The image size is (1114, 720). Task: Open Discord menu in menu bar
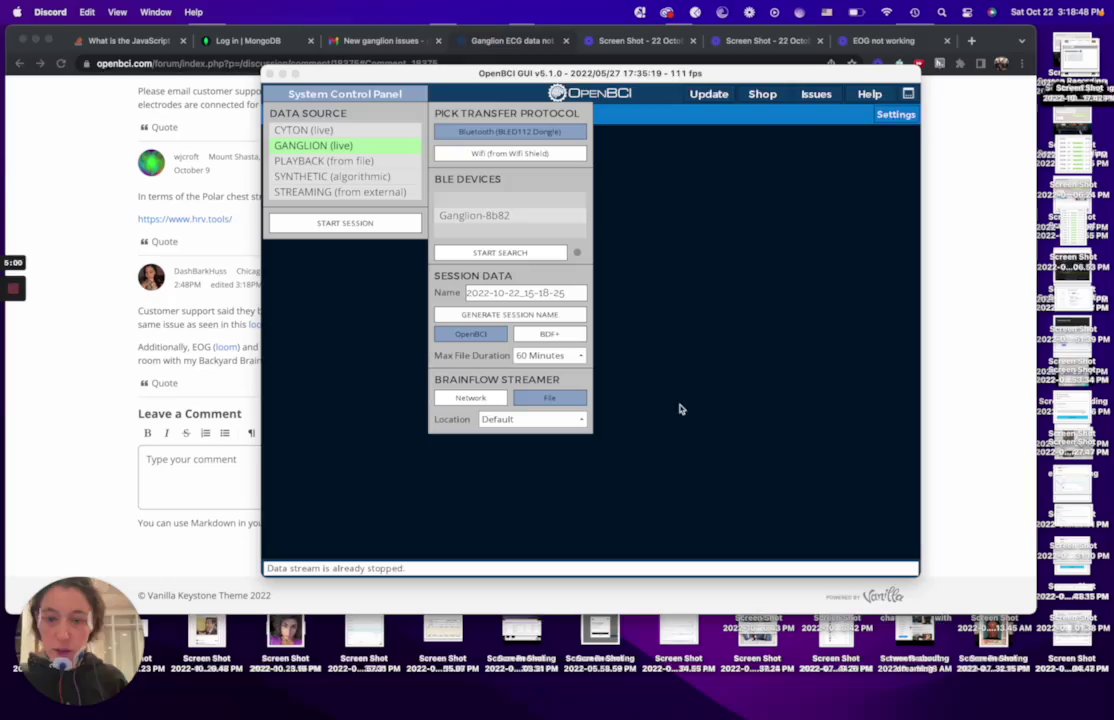tap(50, 12)
